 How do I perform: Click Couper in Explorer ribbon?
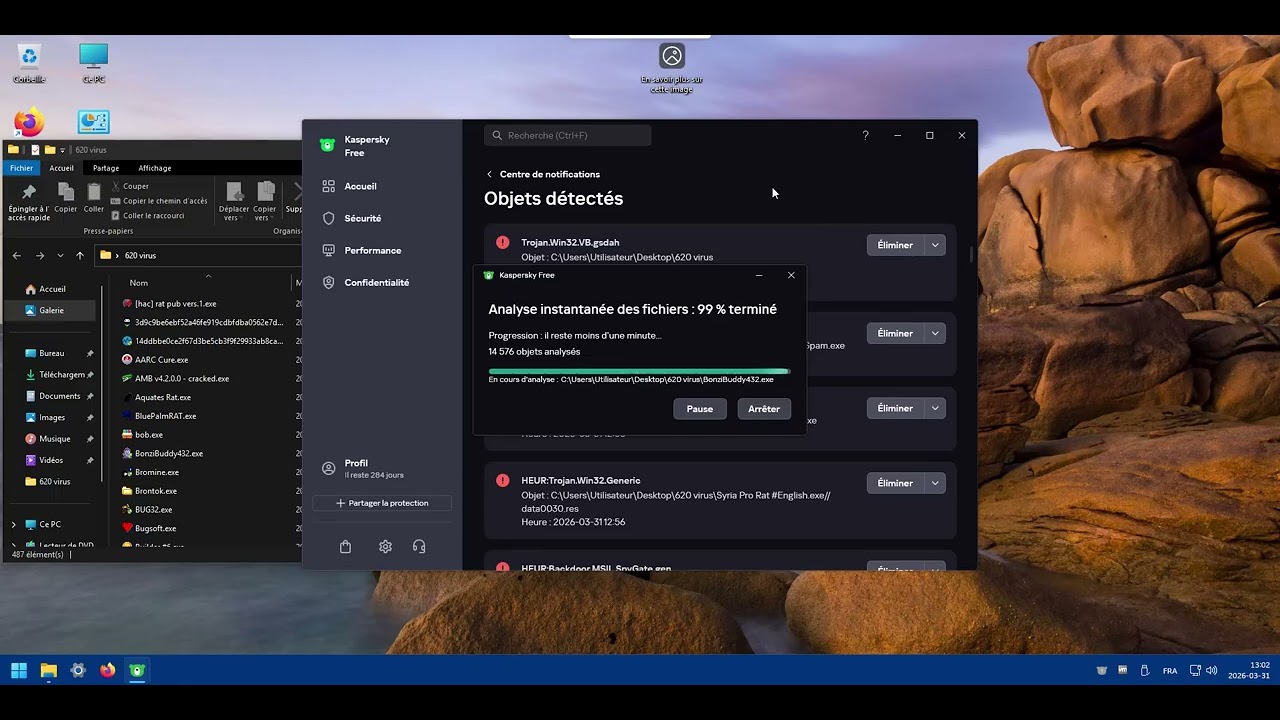point(130,186)
